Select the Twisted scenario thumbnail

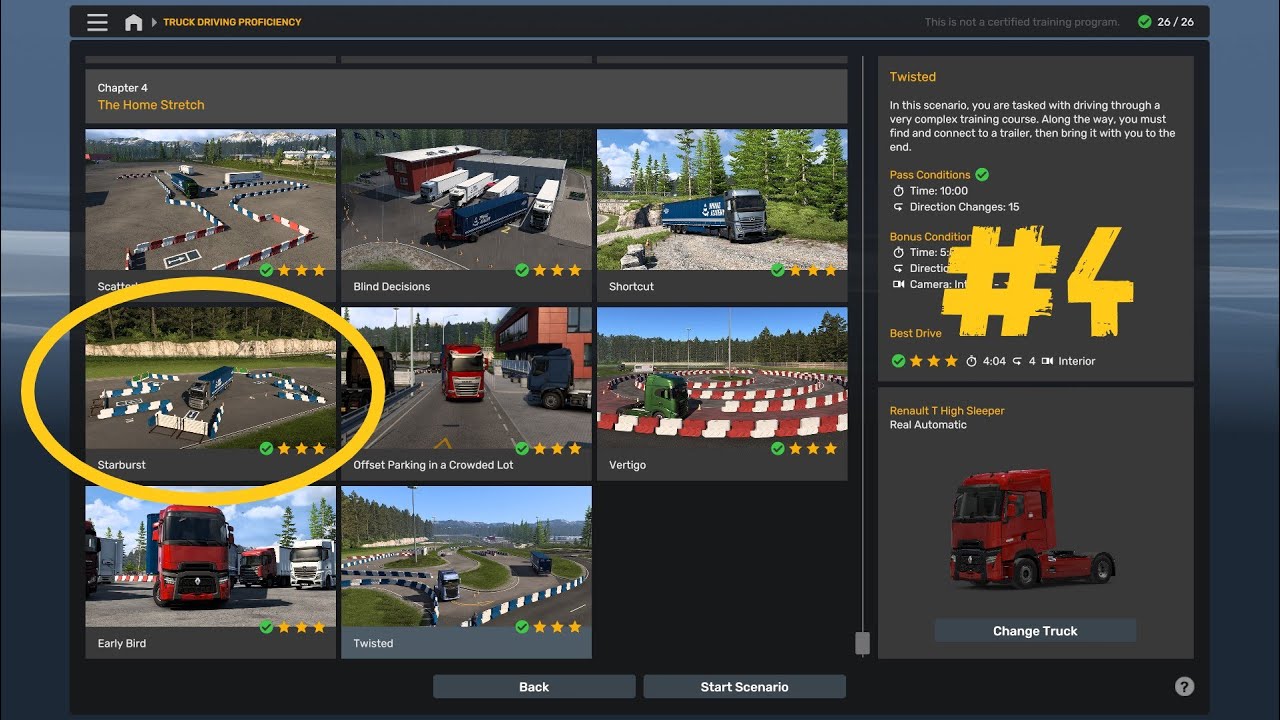[466, 557]
